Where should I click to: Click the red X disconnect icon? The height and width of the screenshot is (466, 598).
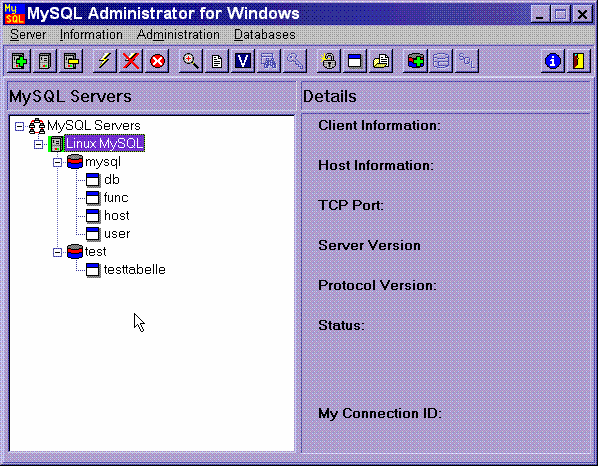coord(131,61)
